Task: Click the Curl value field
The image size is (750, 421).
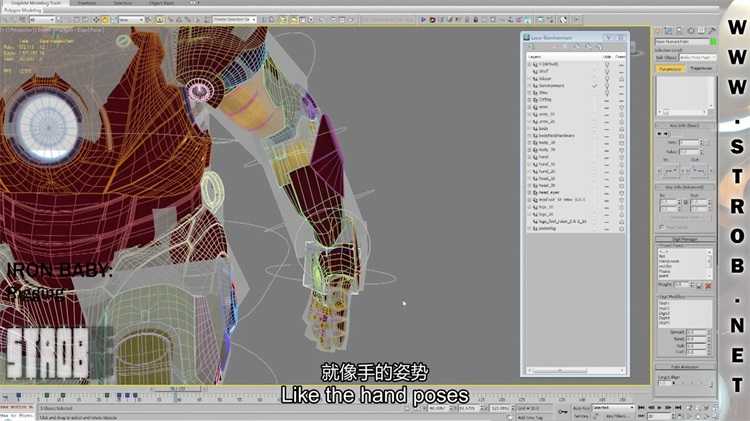Action: click(x=696, y=352)
